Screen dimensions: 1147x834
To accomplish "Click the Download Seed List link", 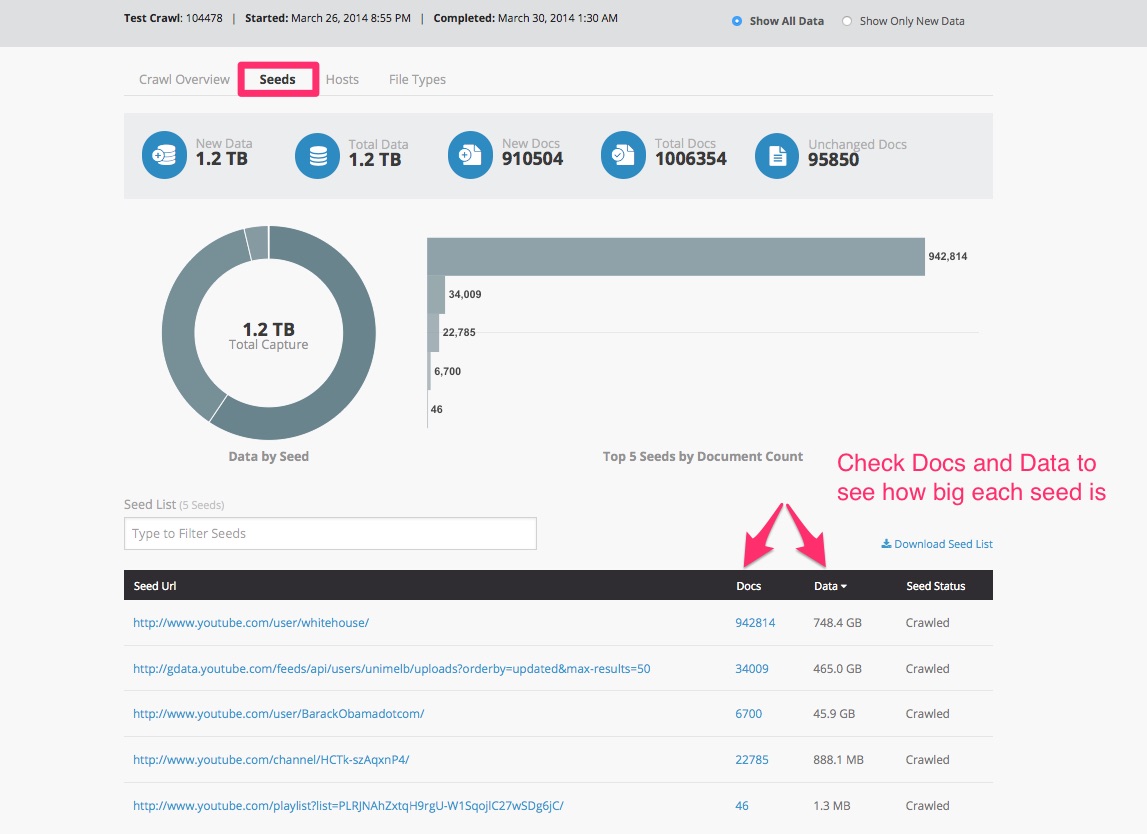I will 937,544.
